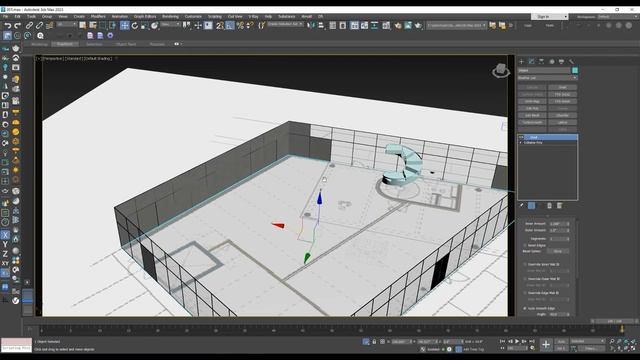Toggle Auto Smooth Edge checkbox

click(525, 309)
